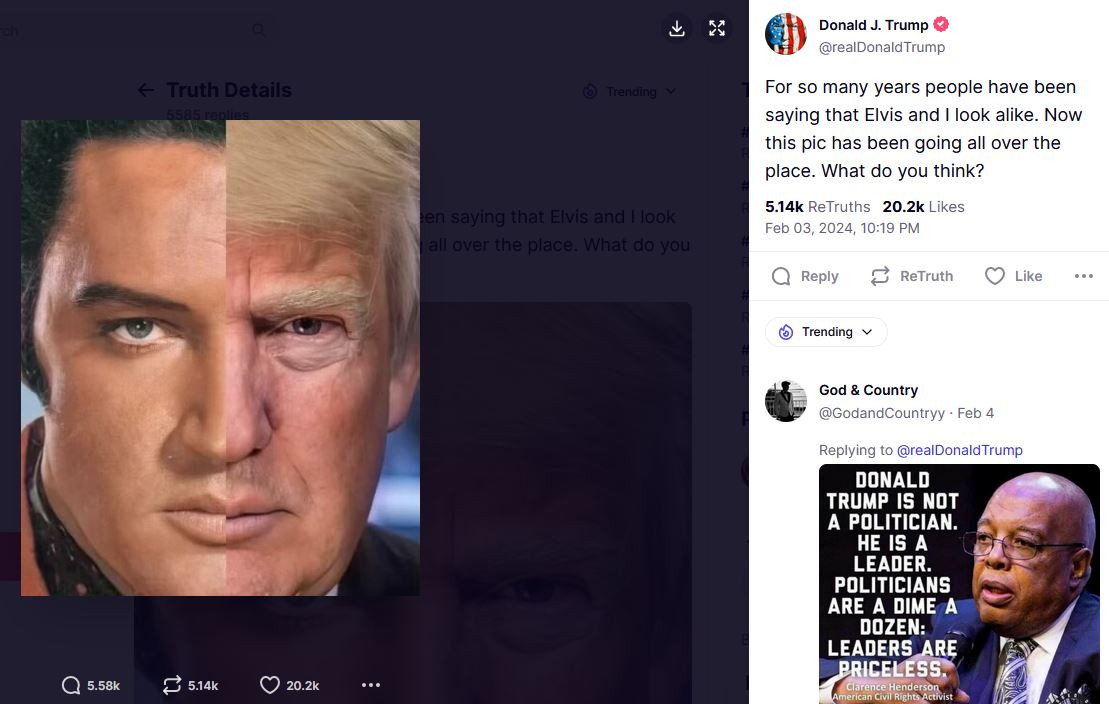Viewport: 1109px width, 704px height.
Task: Open the three-dots menu under the image
Action: coord(371,685)
